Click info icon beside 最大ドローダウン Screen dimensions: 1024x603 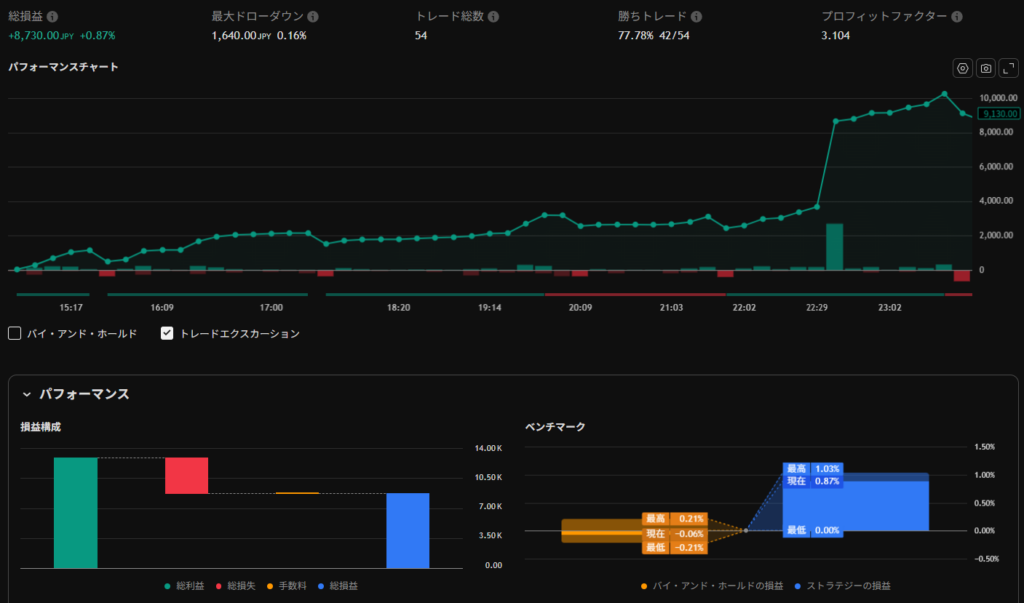point(313,17)
